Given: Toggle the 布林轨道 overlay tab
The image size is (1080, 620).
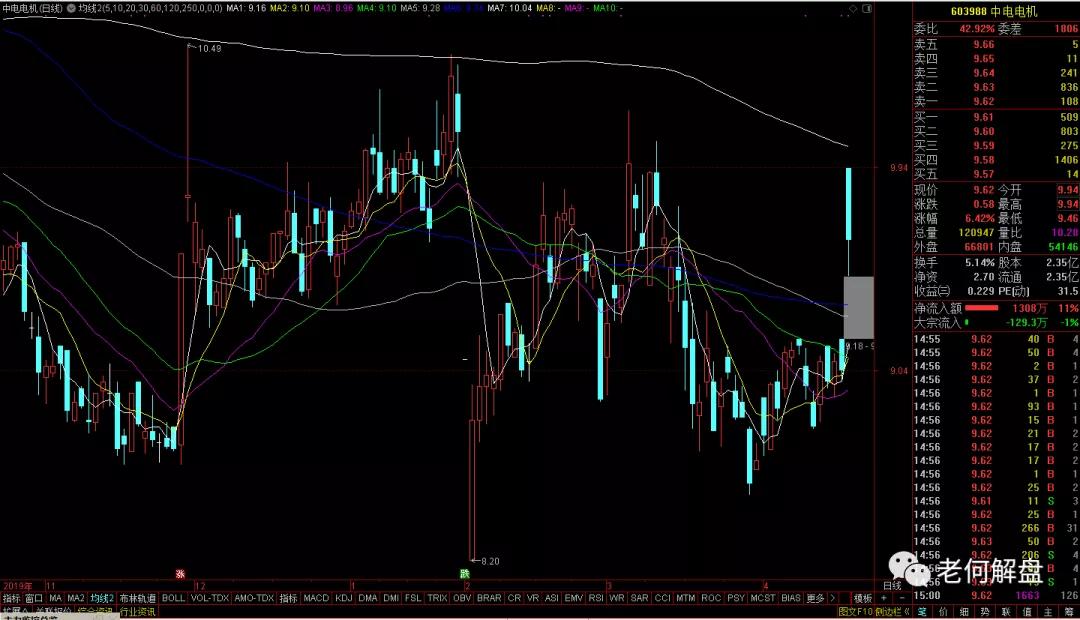Looking at the screenshot, I should click(138, 598).
